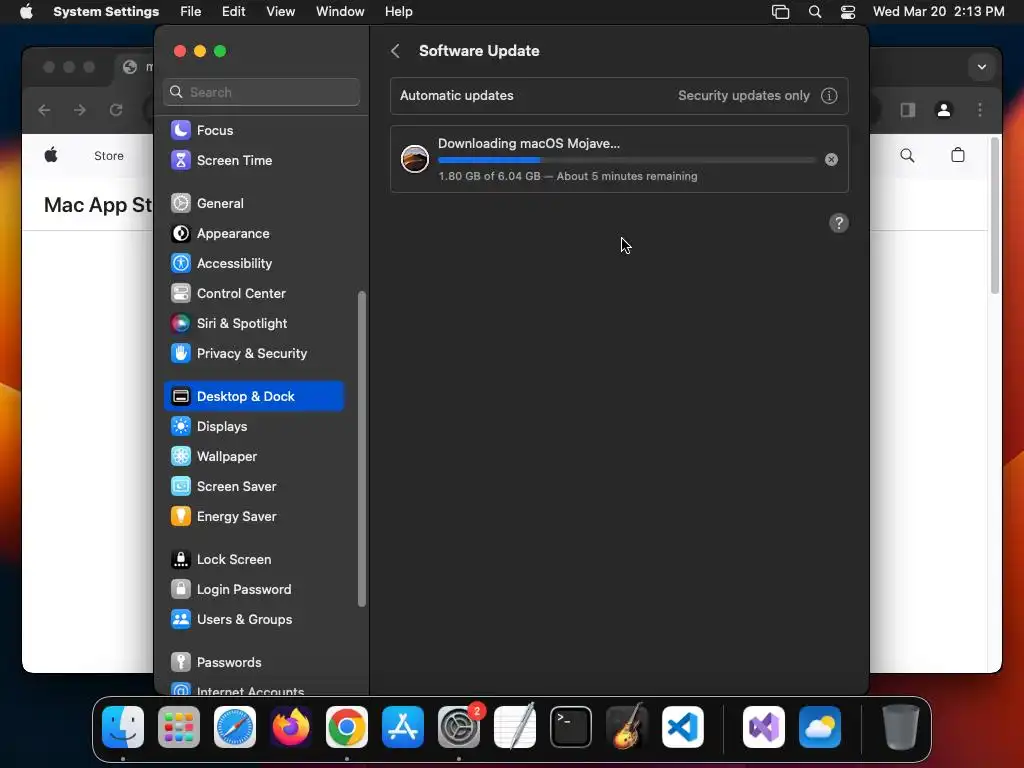This screenshot has height=768, width=1024.
Task: Click the Automatic updates row
Action: [x=619, y=96]
